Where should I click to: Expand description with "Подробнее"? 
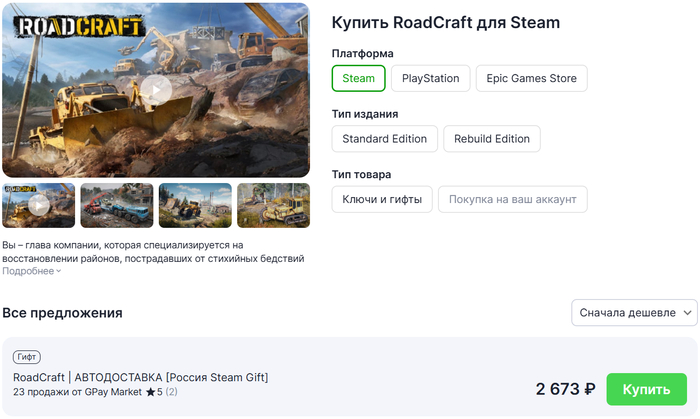point(31,271)
